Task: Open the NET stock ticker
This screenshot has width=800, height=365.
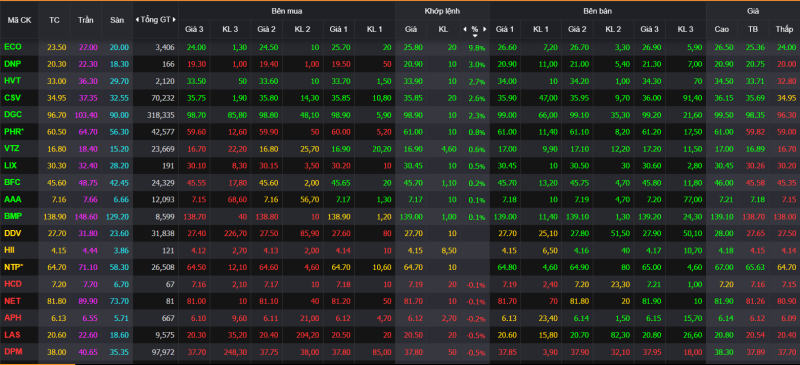Action: click(x=12, y=301)
